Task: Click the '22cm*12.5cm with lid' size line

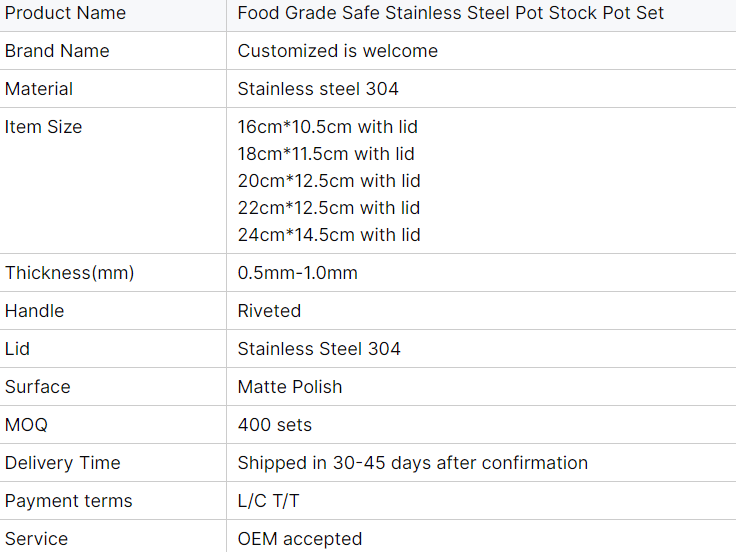Action: (329, 208)
